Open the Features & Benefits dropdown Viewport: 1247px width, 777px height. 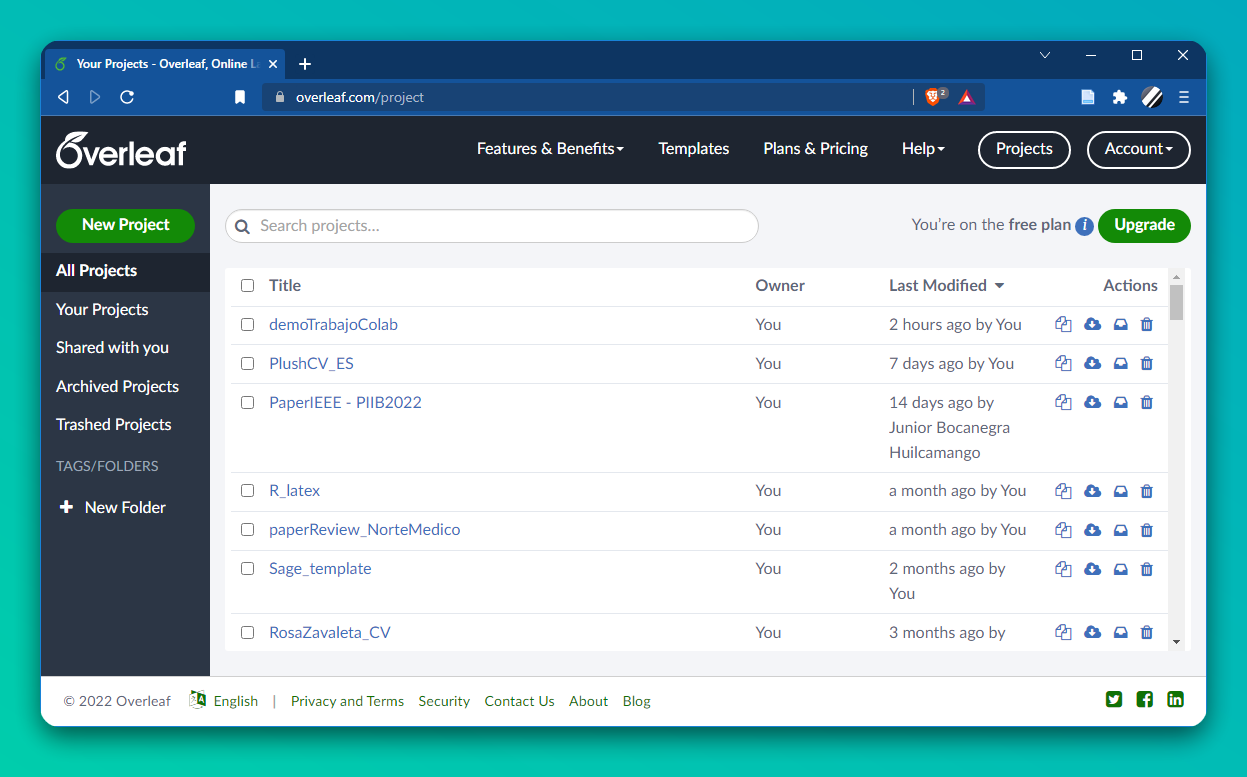tap(550, 149)
